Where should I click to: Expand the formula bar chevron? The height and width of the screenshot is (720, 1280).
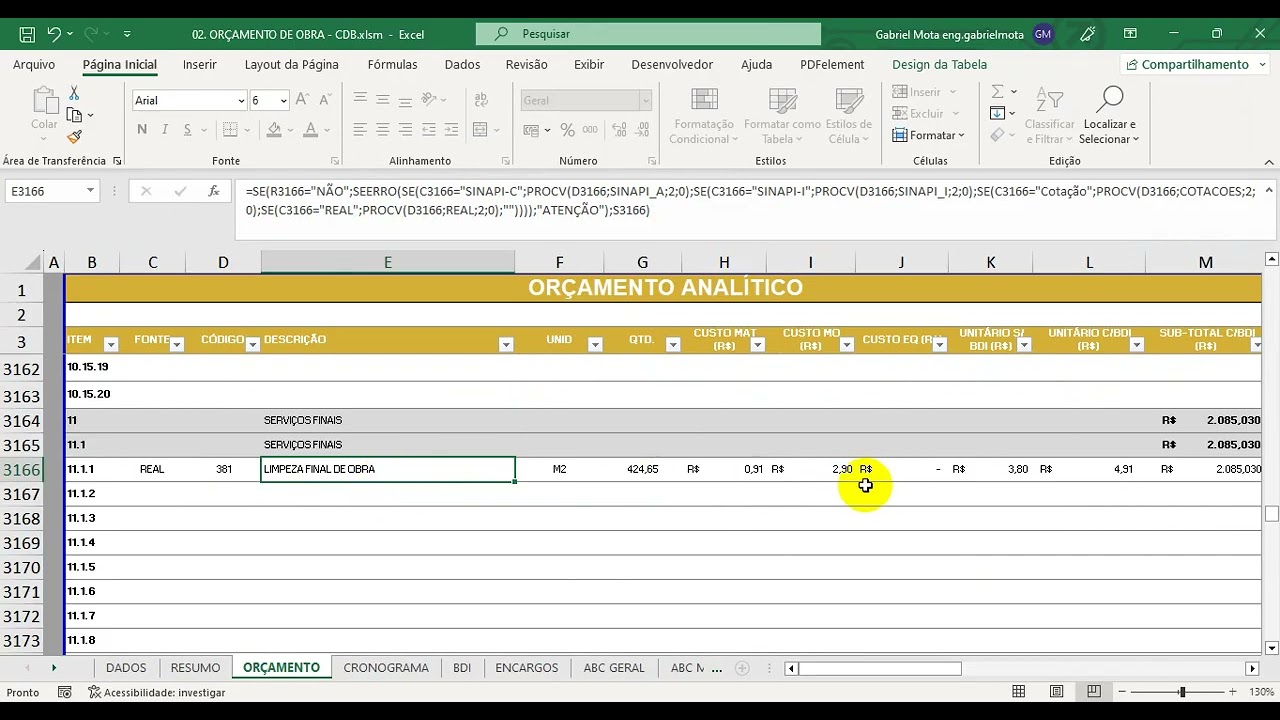tap(1268, 189)
